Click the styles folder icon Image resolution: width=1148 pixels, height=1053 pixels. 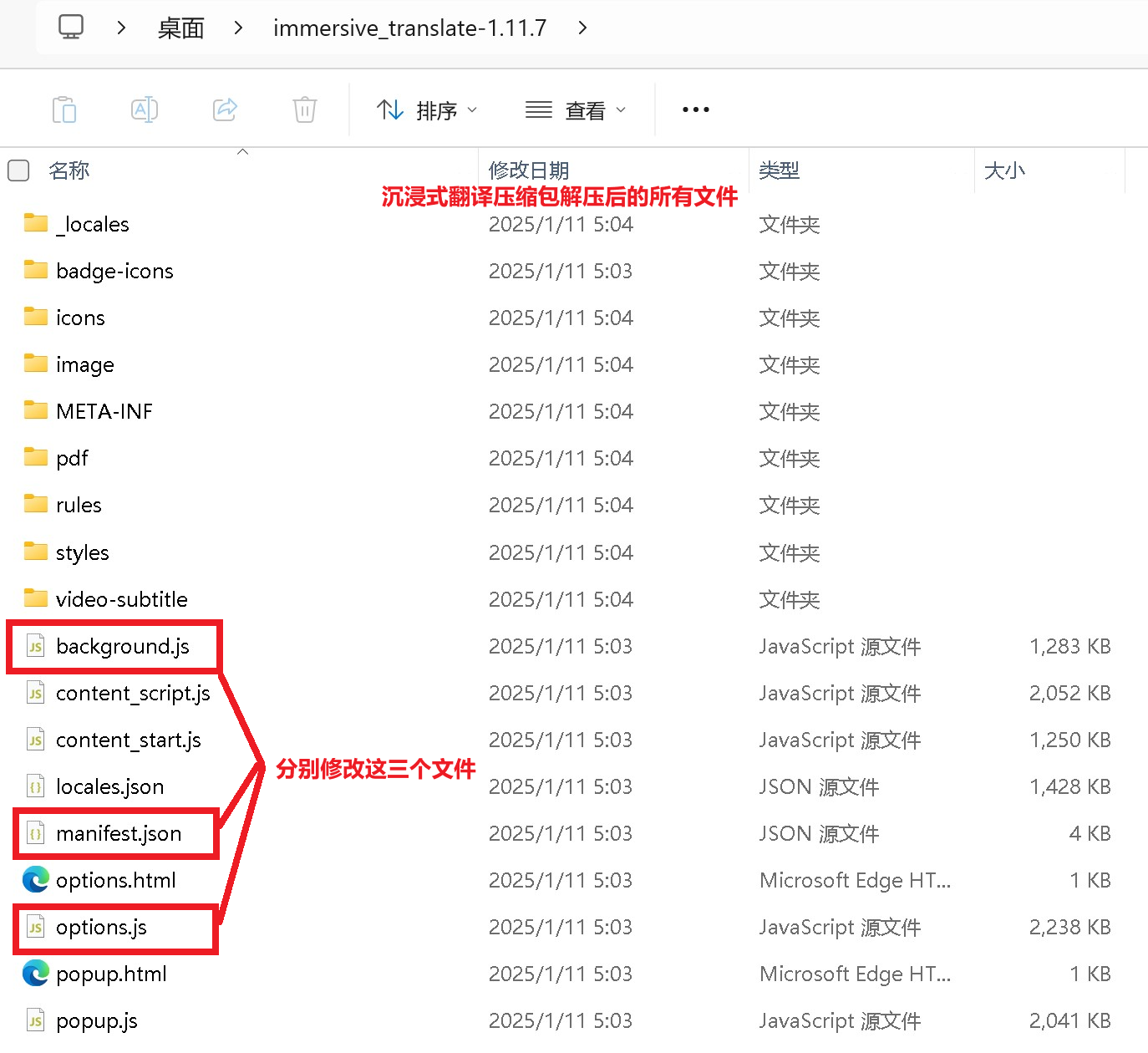(x=36, y=552)
